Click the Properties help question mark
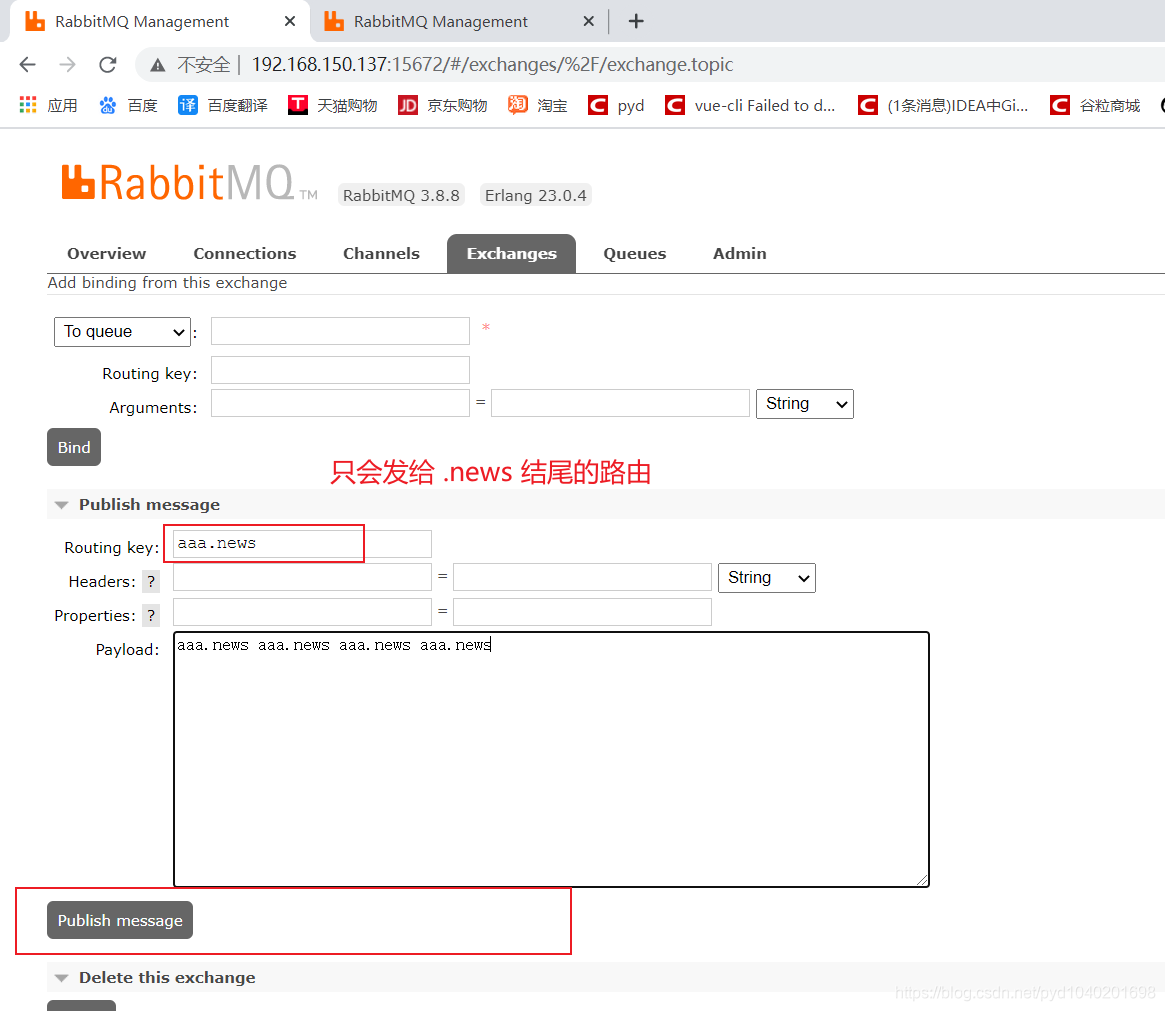Viewport: 1165px width, 1011px height. point(151,616)
